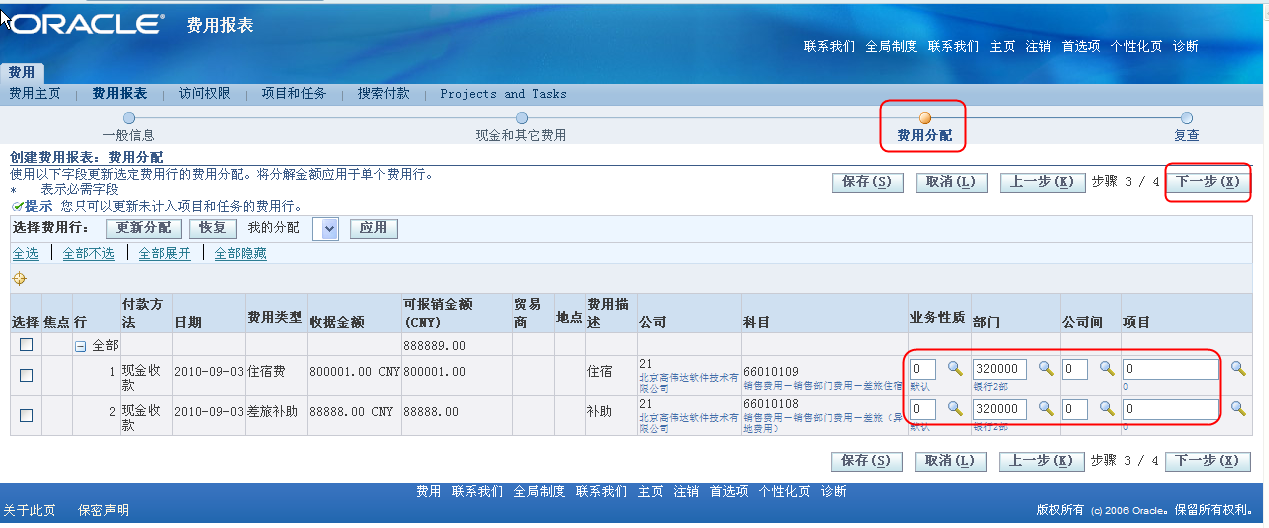The image size is (1269, 528).
Task: Click into row 2 公司间 input field
Action: pos(1075,409)
